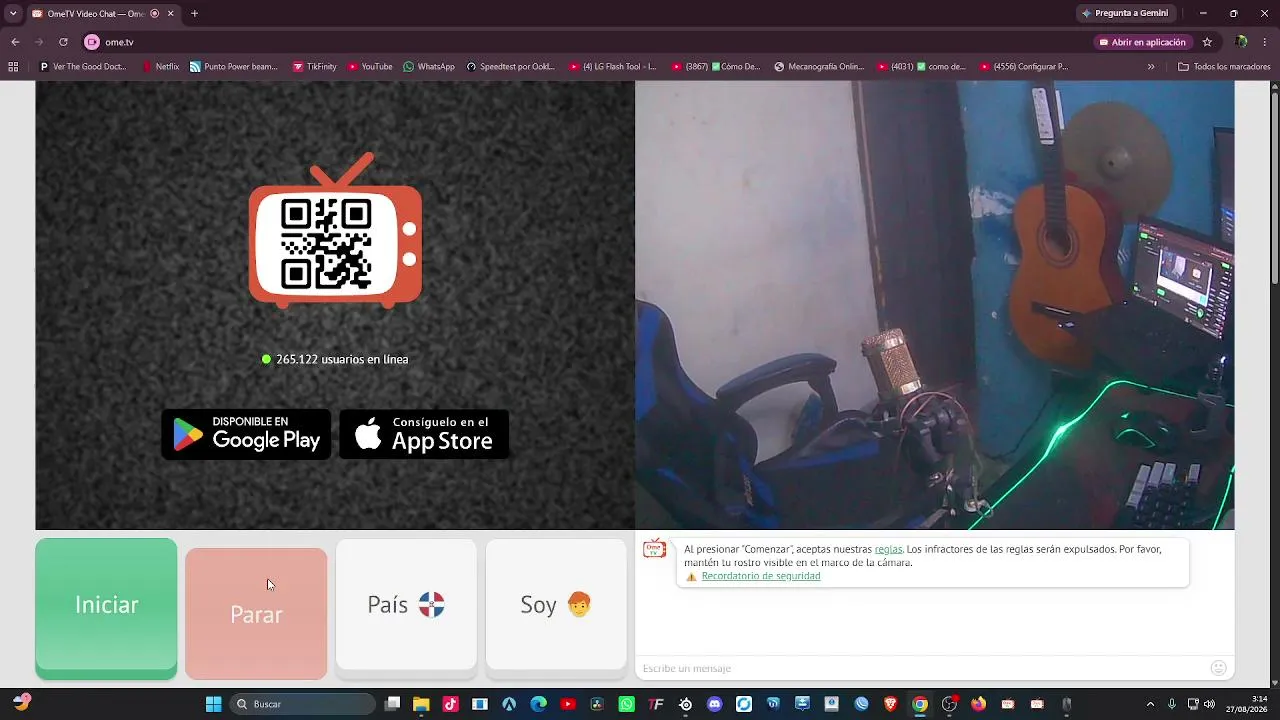
Task: Open the LG Flash Tool bookmark
Action: click(x=613, y=67)
